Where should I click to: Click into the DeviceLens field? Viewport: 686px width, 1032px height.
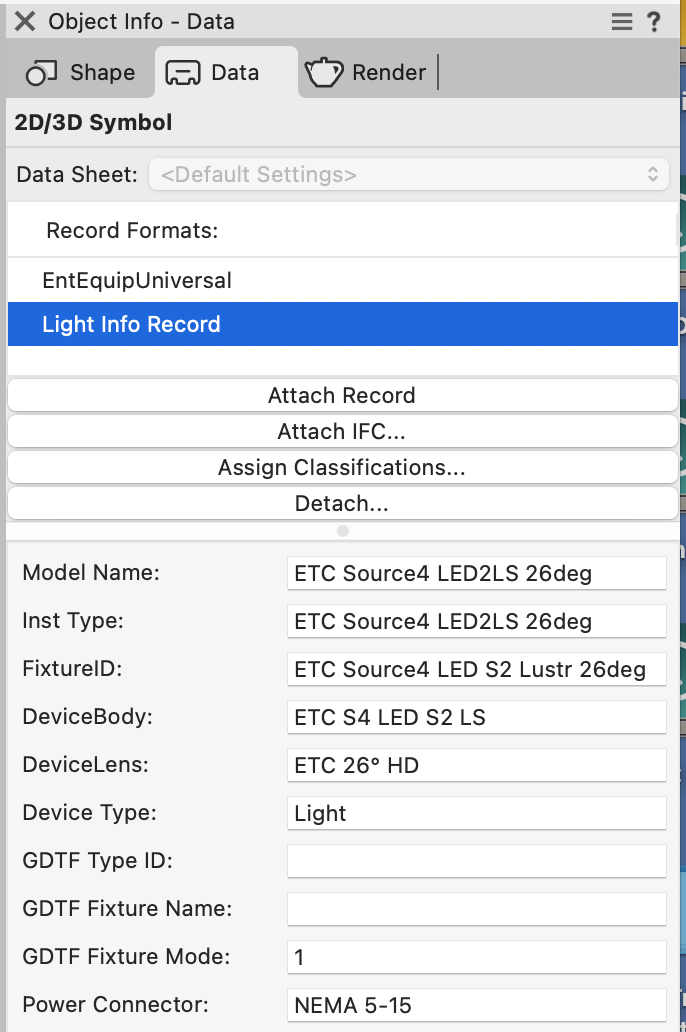475,766
